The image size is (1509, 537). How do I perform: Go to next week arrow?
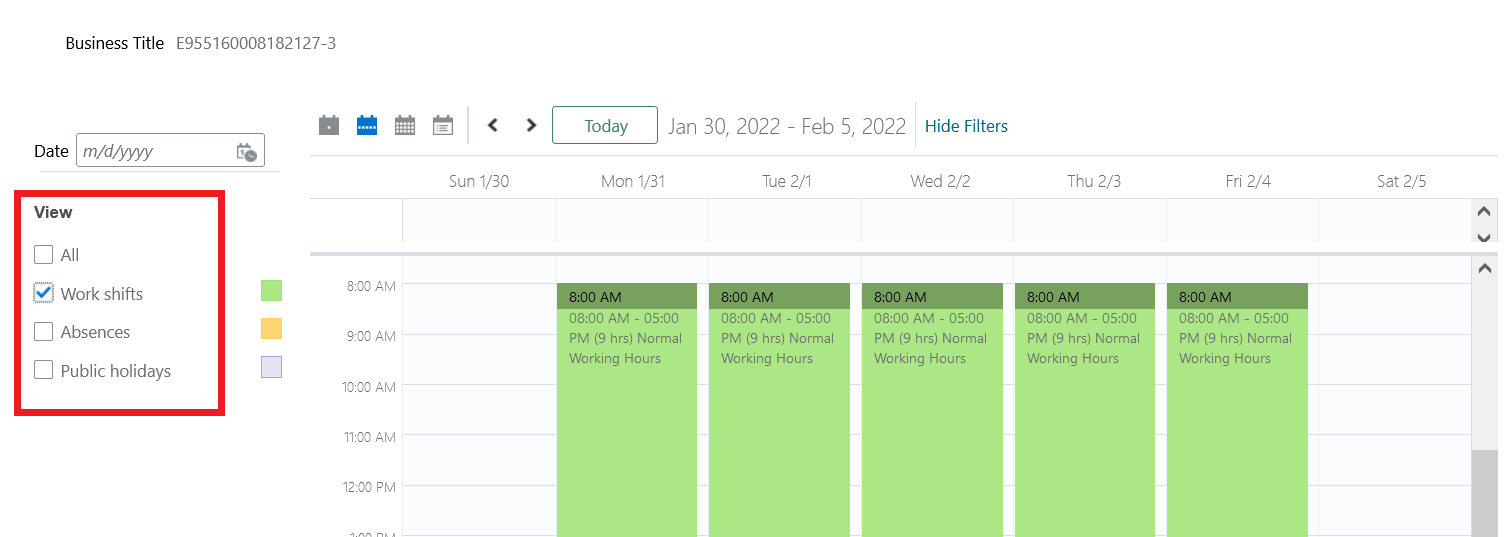[531, 125]
